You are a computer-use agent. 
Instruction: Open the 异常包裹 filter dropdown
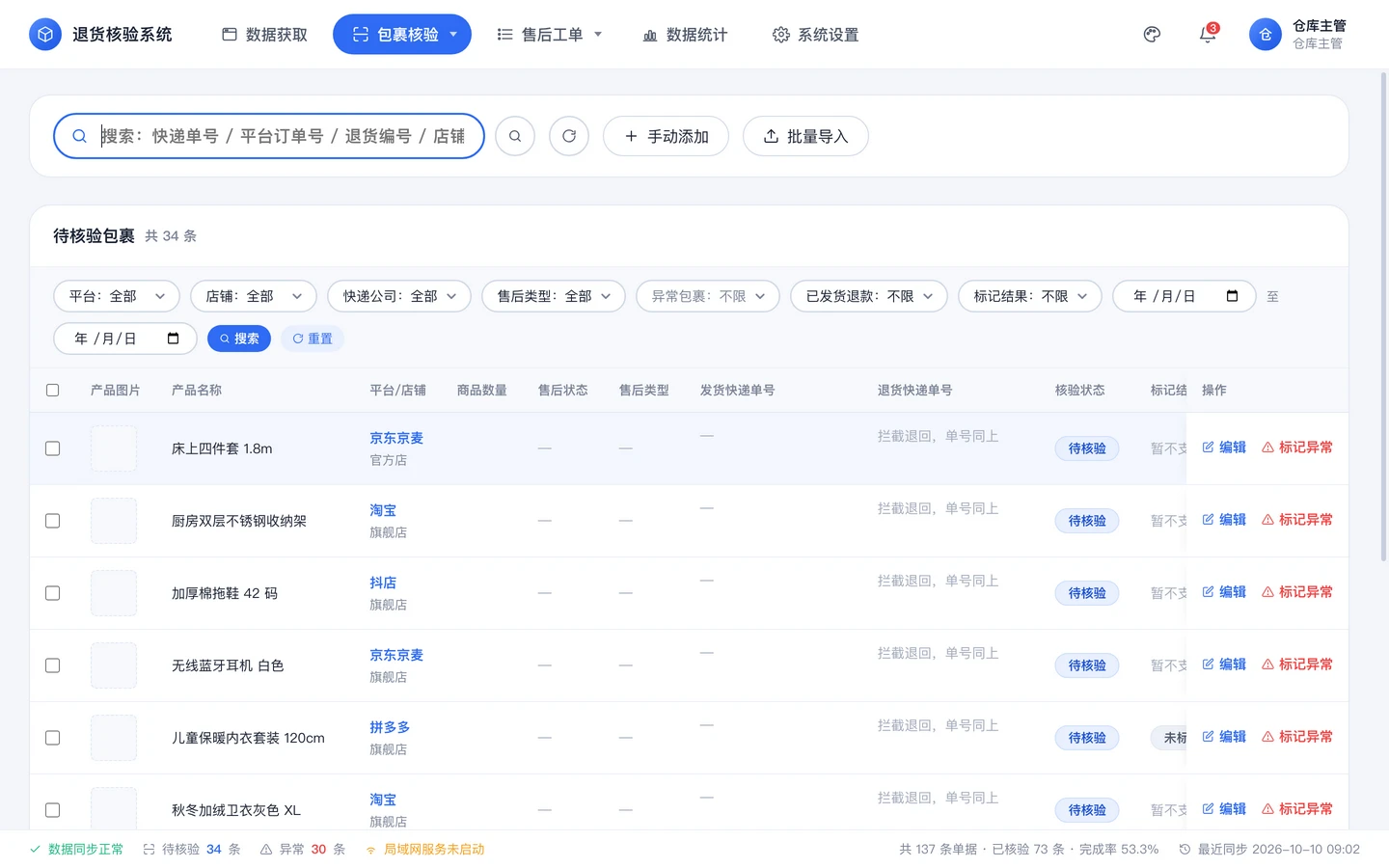[708, 296]
